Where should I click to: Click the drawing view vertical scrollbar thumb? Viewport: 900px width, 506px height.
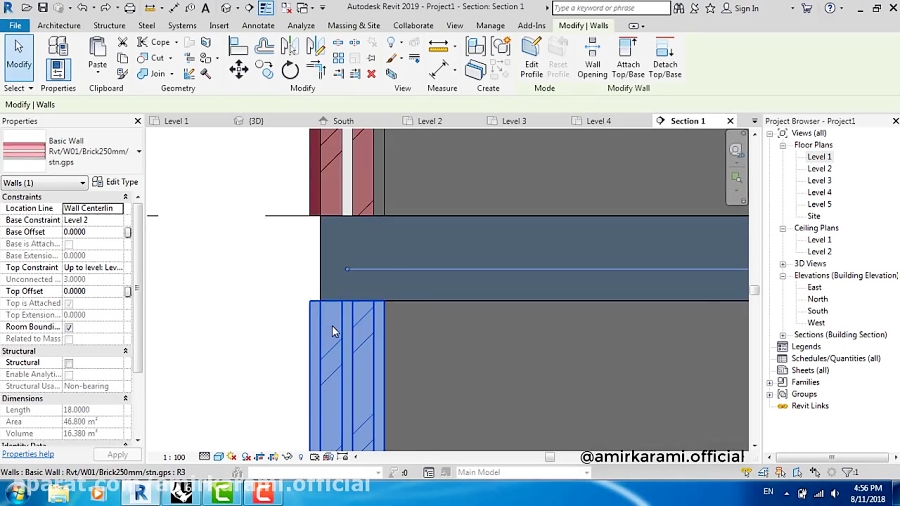pos(755,290)
